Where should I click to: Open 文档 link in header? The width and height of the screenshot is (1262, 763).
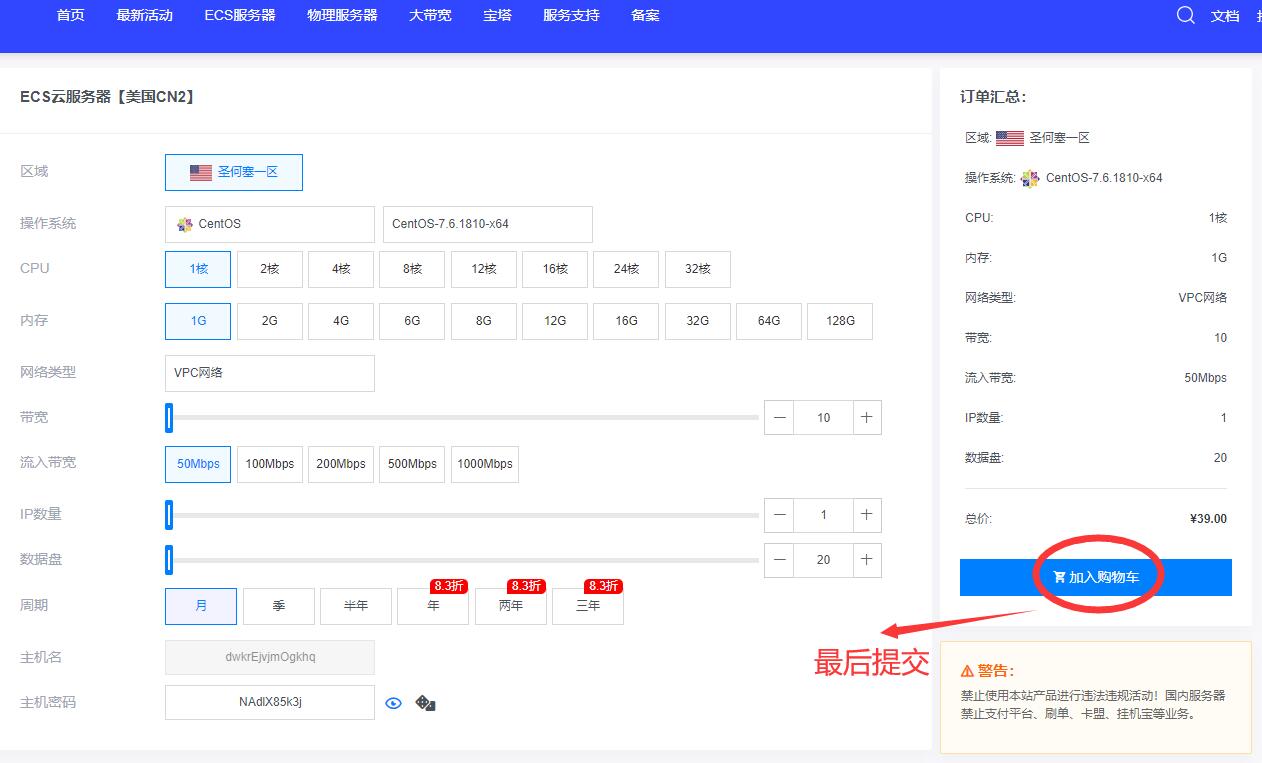(x=1225, y=16)
